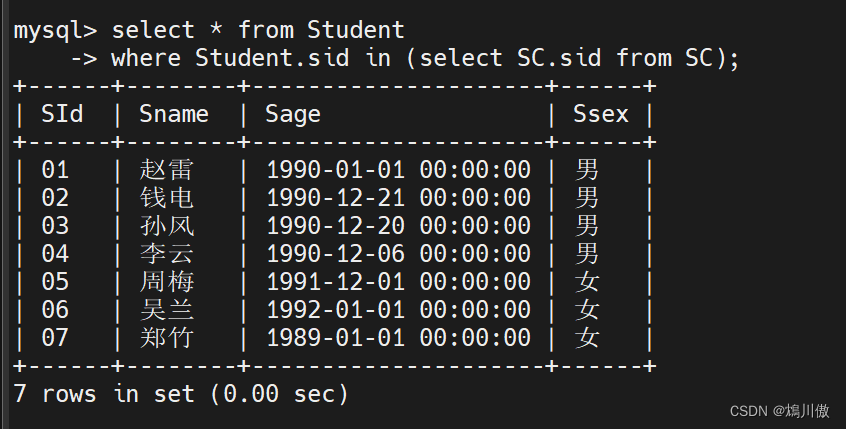Click the name 吴兰 in row 06
Viewport: 846px width, 429px height.
click(x=167, y=309)
